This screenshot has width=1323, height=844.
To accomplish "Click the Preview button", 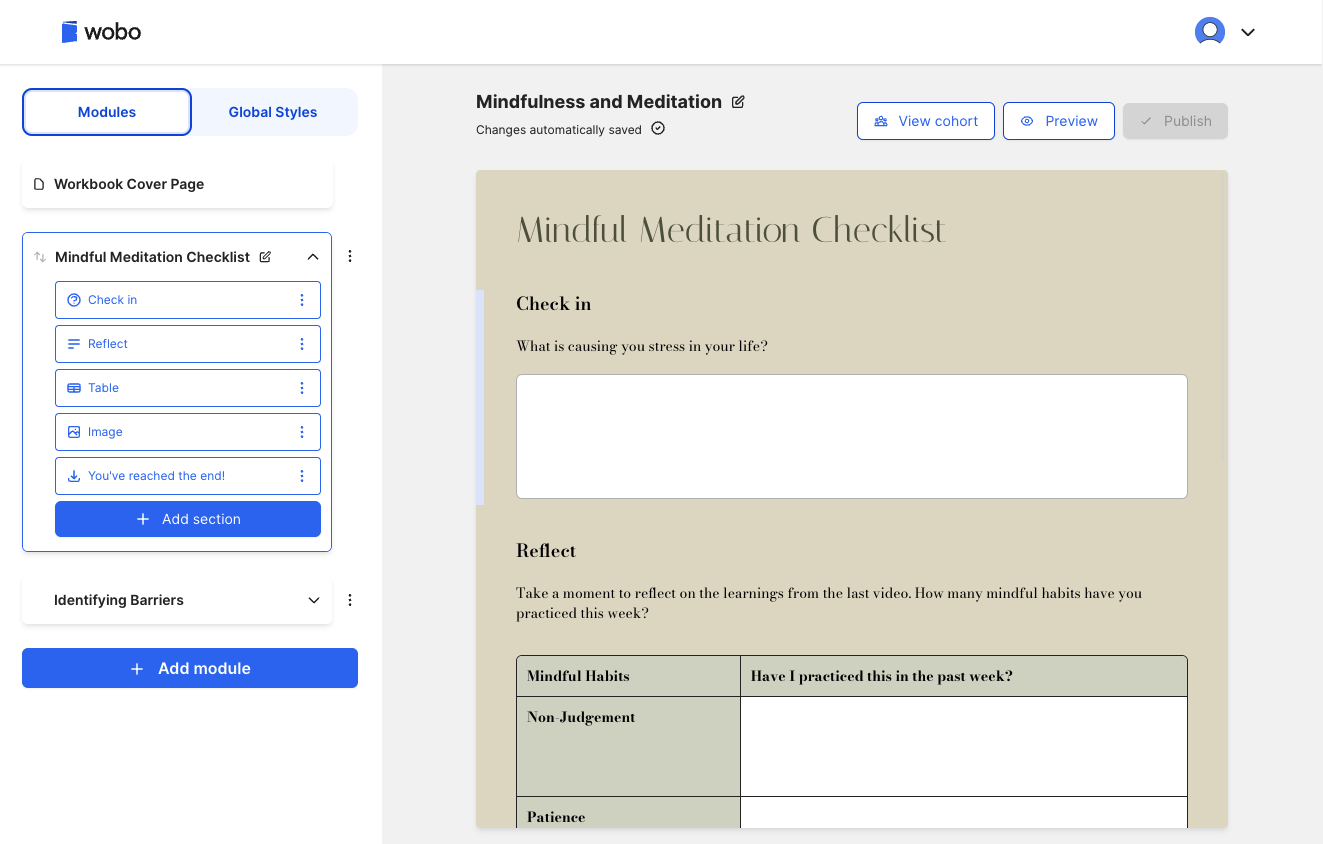I will click(x=1059, y=121).
